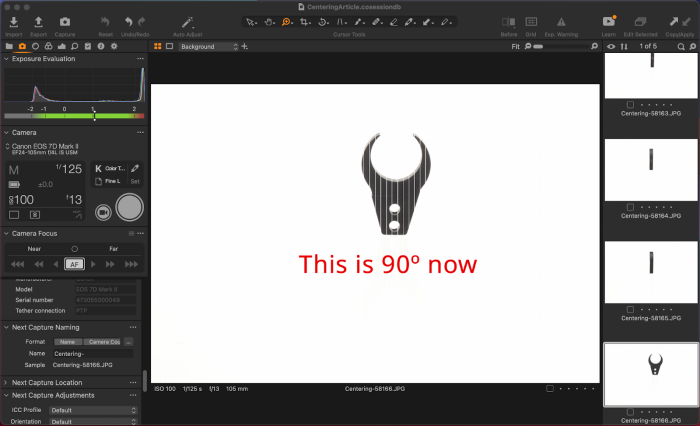Viewport: 700px width, 426px height.
Task: Toggle browser visibility eye icon
Action: [x=611, y=46]
